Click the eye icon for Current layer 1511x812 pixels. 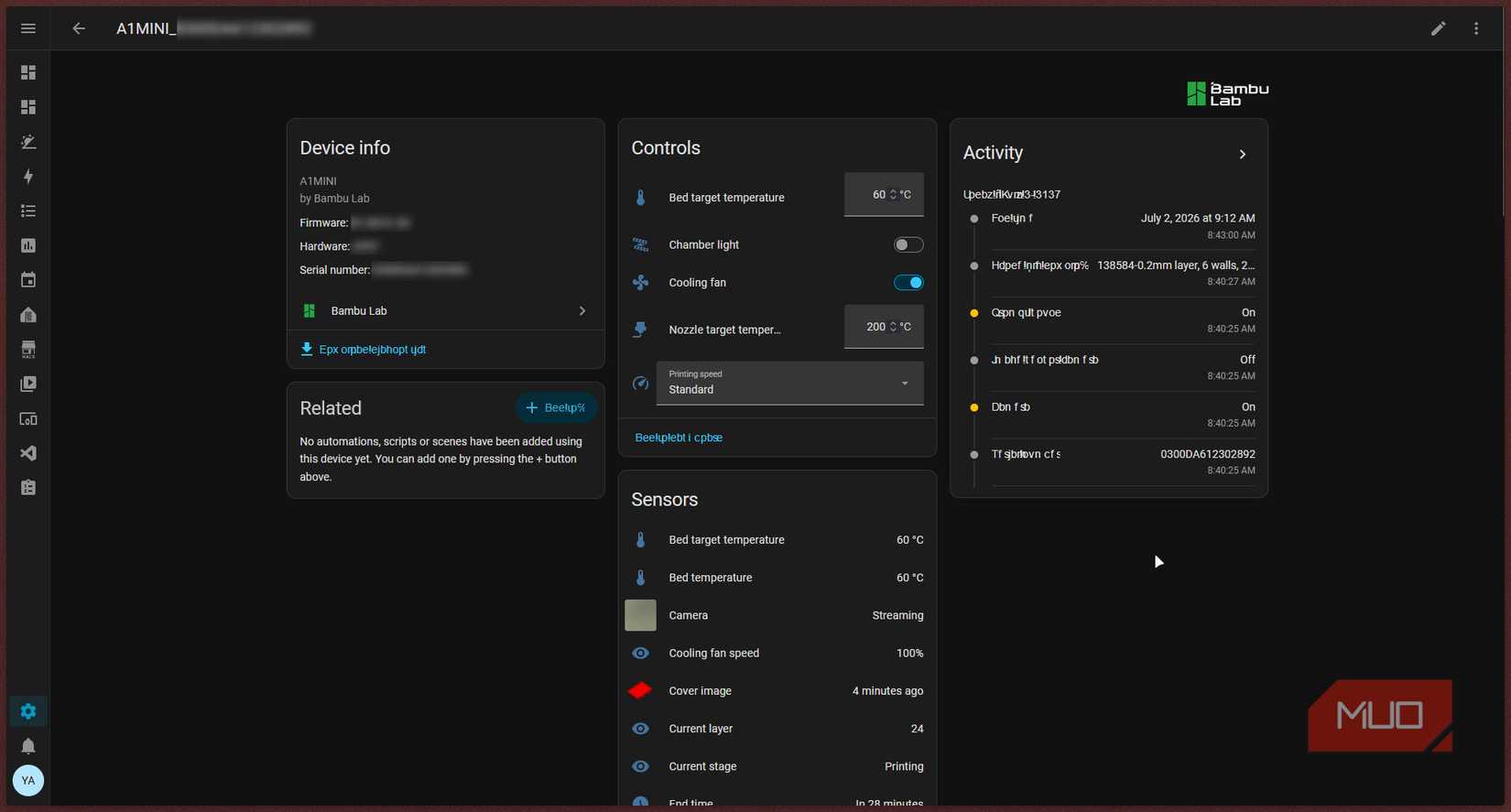click(640, 729)
